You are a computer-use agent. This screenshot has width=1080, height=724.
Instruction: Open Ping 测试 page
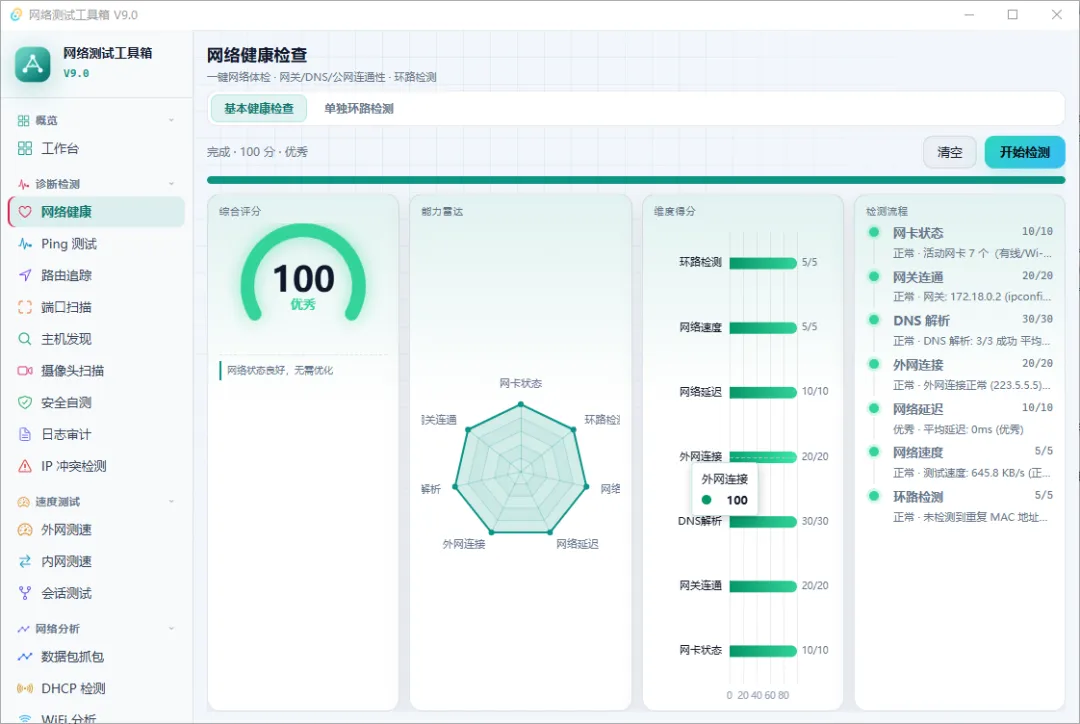tap(96, 243)
